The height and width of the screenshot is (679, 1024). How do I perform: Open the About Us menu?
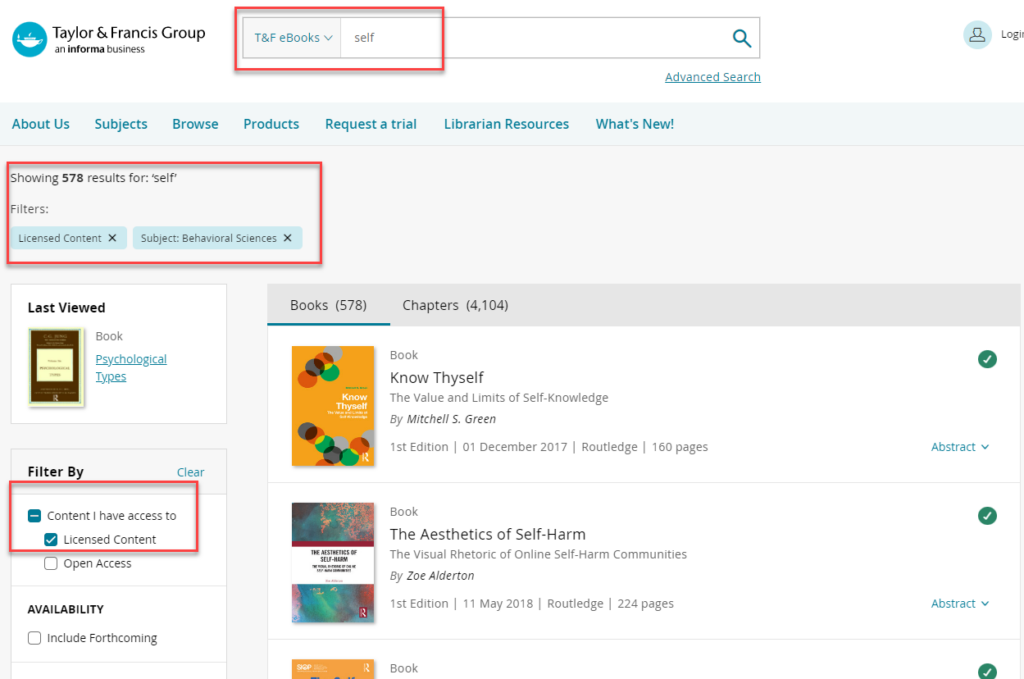click(40, 124)
